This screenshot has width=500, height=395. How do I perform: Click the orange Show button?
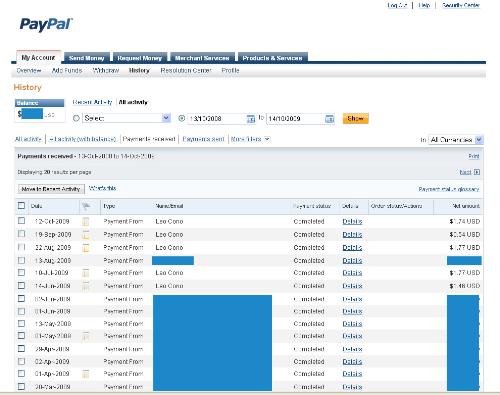click(356, 118)
